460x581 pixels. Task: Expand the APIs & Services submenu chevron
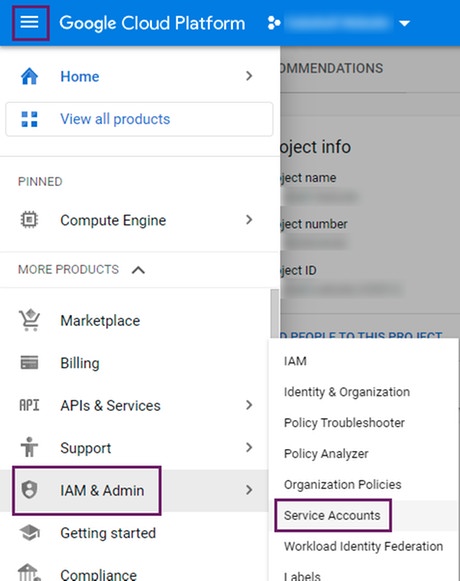click(x=249, y=405)
